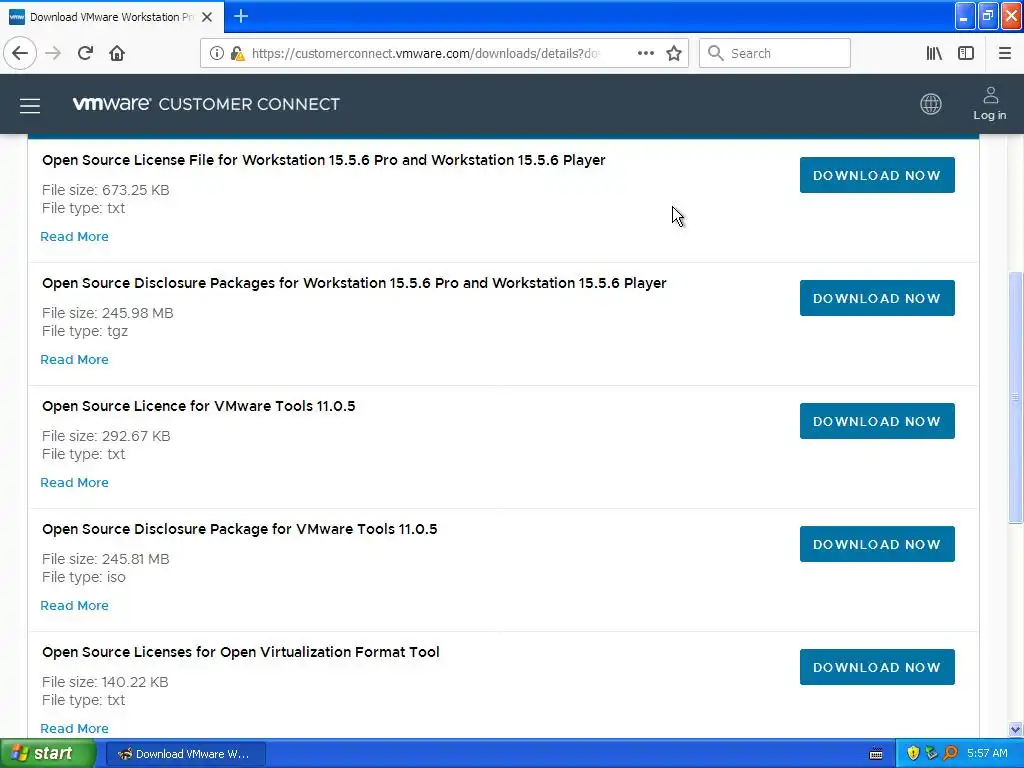
Task: Select the Download VMware Workstation tab
Action: (112, 17)
